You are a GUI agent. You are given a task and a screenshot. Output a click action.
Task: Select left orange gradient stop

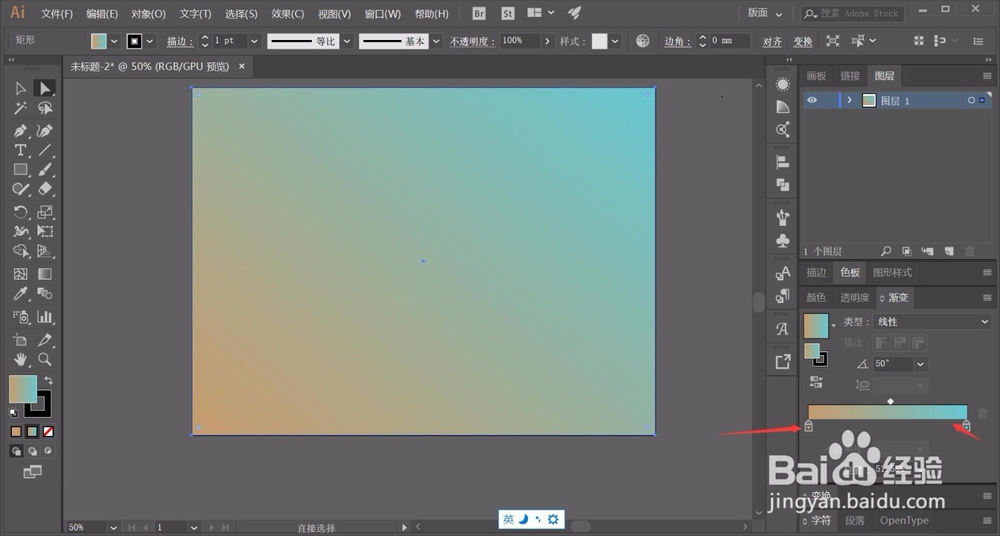[809, 426]
